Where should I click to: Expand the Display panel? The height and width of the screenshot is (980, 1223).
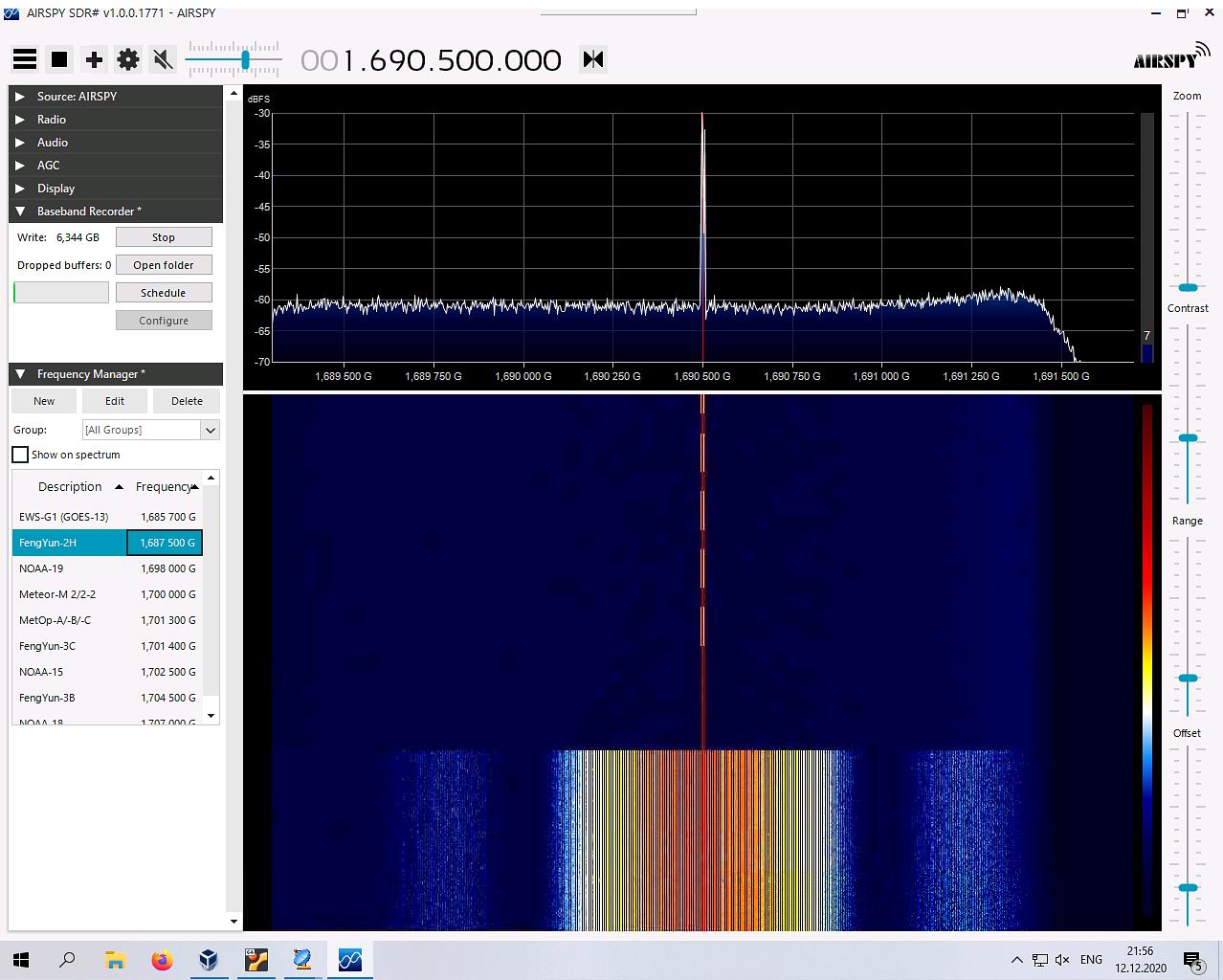pyautogui.click(x=116, y=188)
